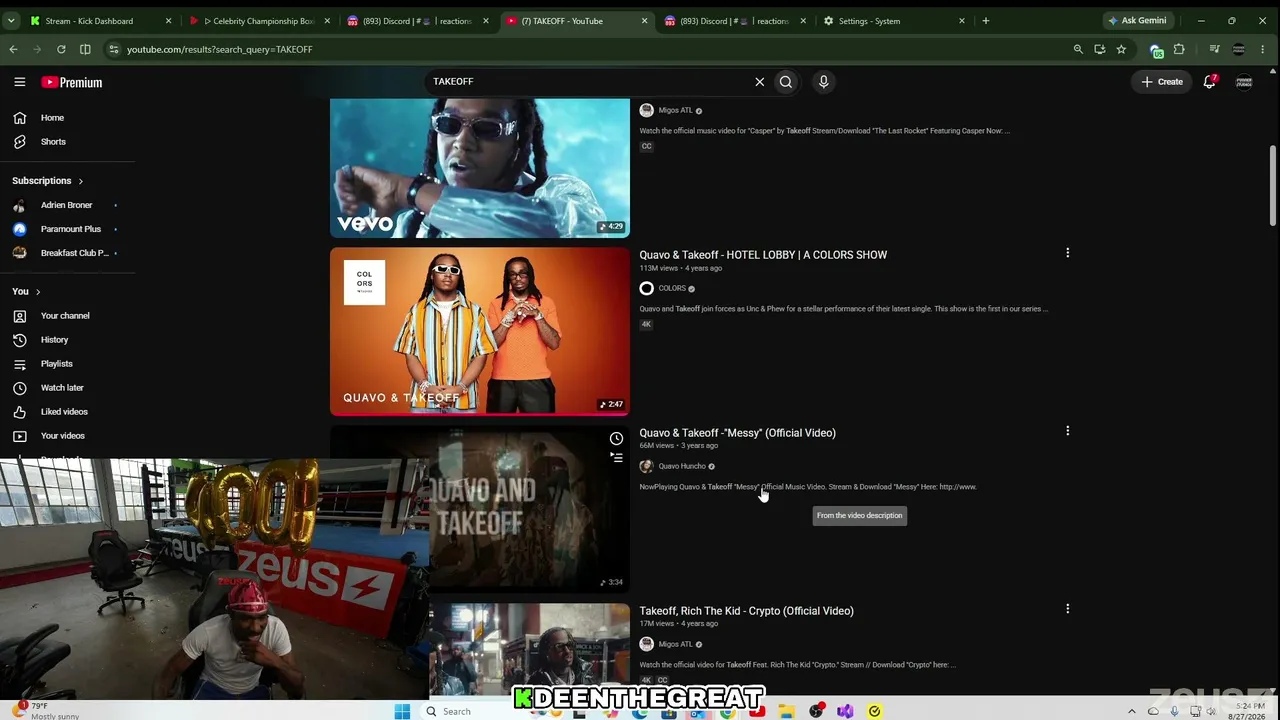This screenshot has width=1280, height=720.
Task: Play the HOTEL LOBBY COLORS thumbnail
Action: pos(480,331)
